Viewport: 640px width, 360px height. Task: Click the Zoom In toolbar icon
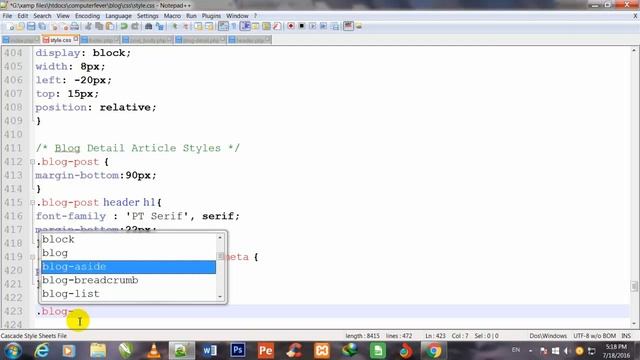[175, 27]
